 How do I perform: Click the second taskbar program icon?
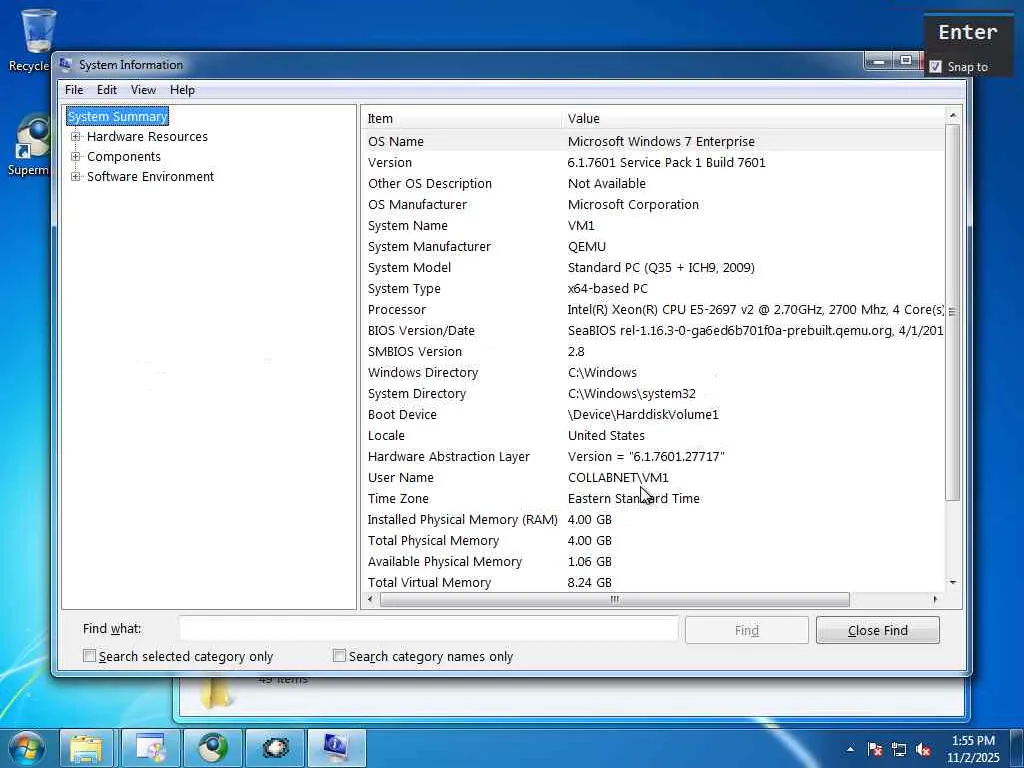click(x=150, y=748)
